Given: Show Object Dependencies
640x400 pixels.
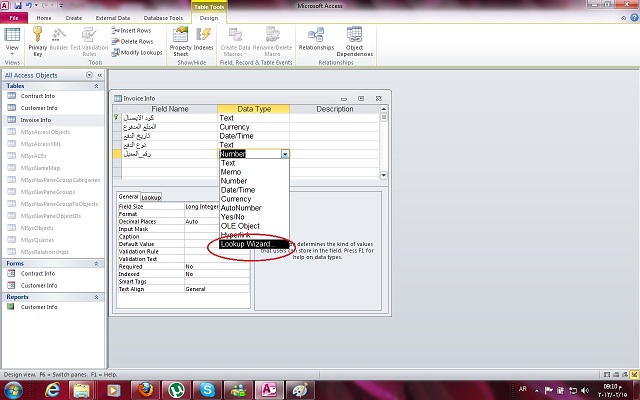Looking at the screenshot, I should (354, 41).
